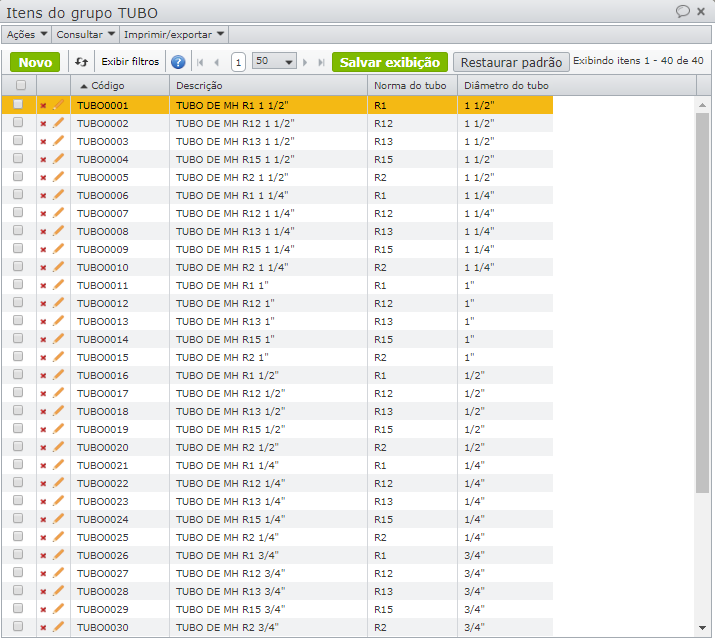Sort by Norma do tubo column header
This screenshot has height=638, width=715.
412,85
